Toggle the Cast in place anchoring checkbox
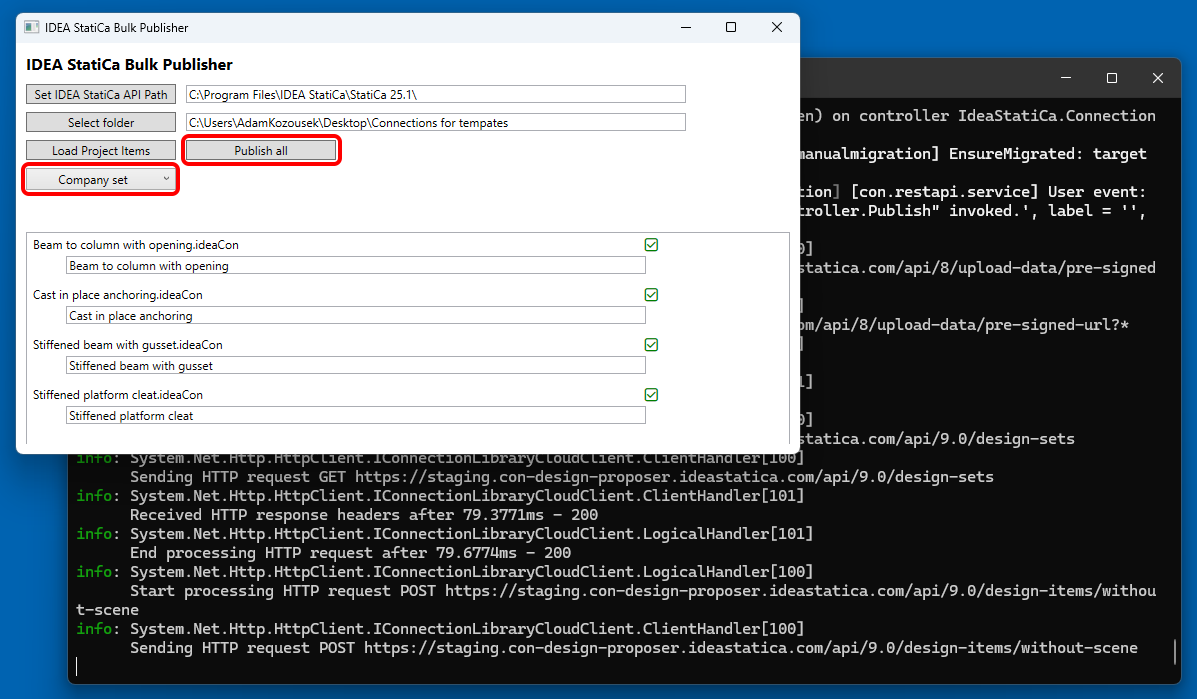 coord(651,295)
